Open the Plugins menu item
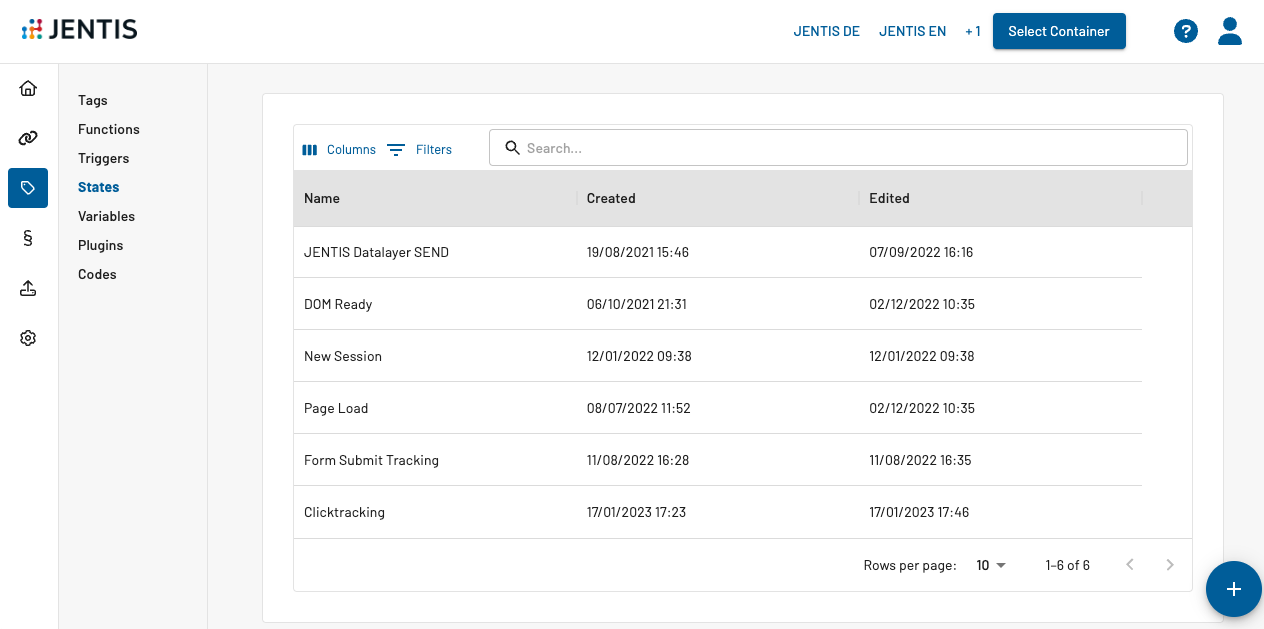This screenshot has width=1264, height=629. pyautogui.click(x=101, y=245)
